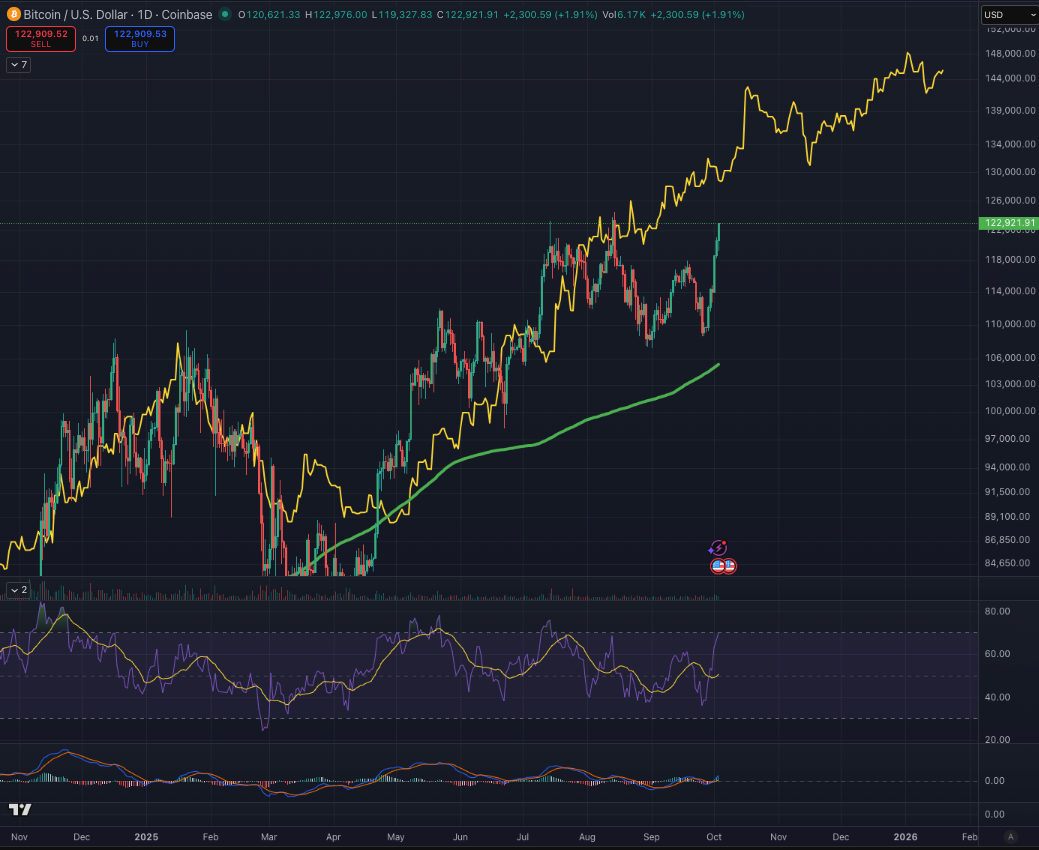Click the Jun label on time axis
Viewport: 1039px width, 850px height.
tap(460, 837)
